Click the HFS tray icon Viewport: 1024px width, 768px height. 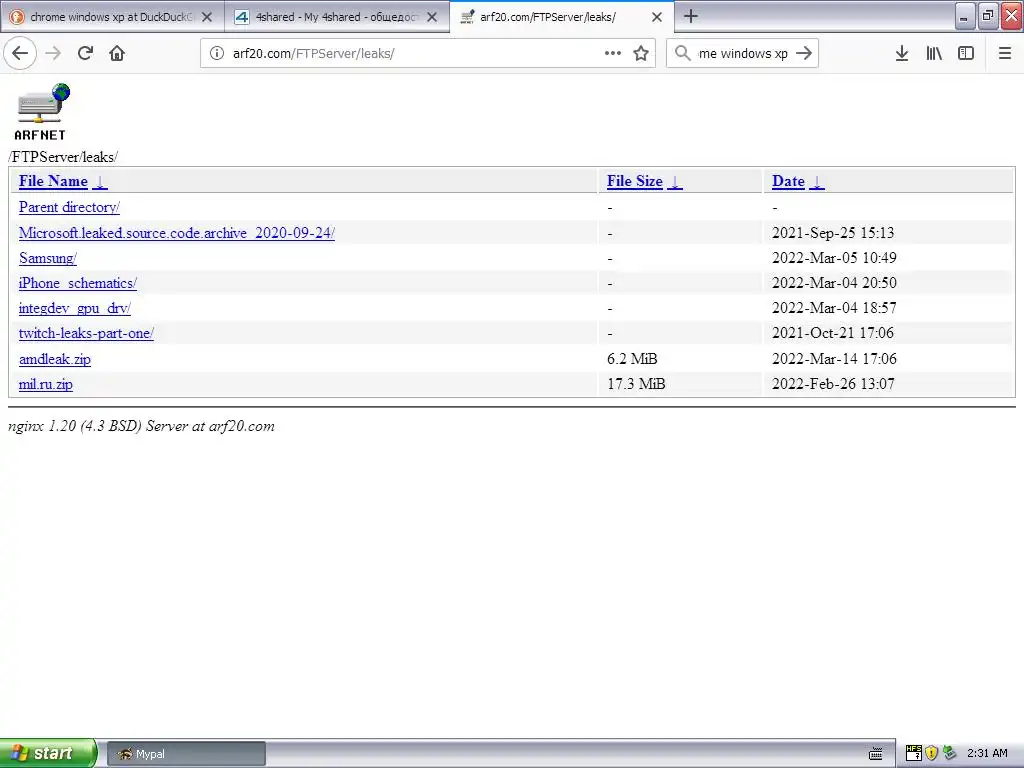[914, 753]
